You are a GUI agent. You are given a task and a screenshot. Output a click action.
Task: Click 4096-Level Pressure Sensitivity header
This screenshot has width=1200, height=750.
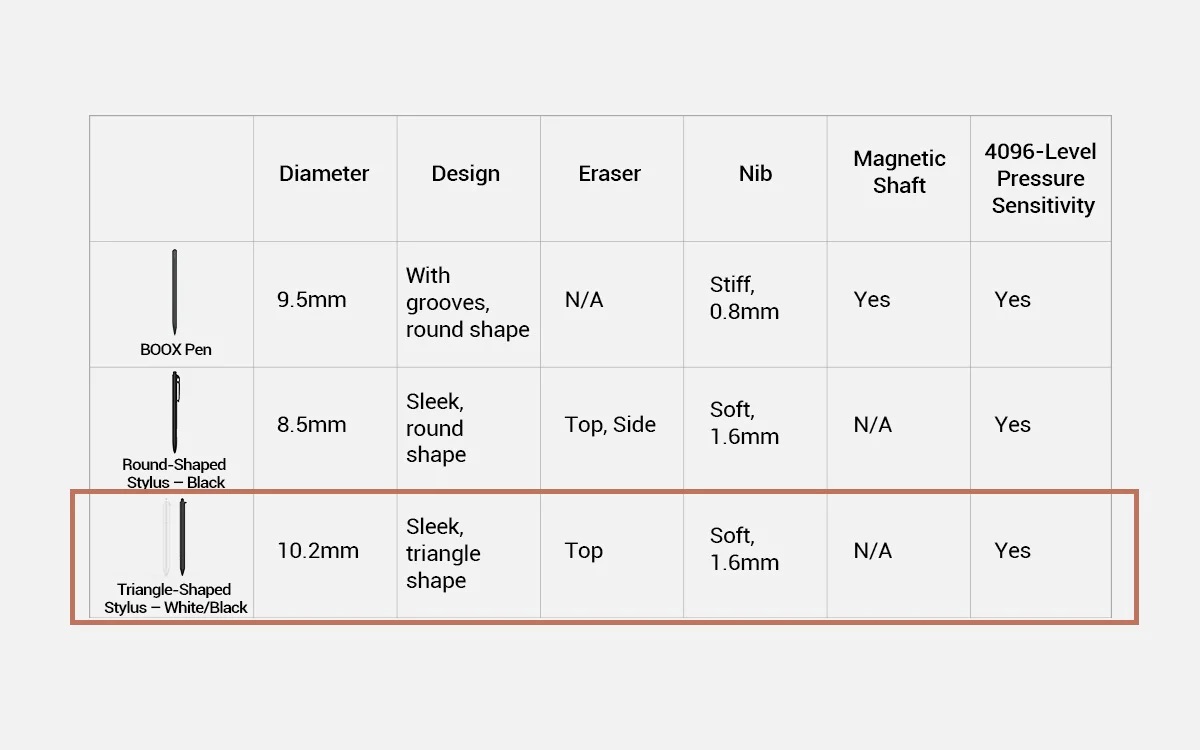click(1041, 178)
